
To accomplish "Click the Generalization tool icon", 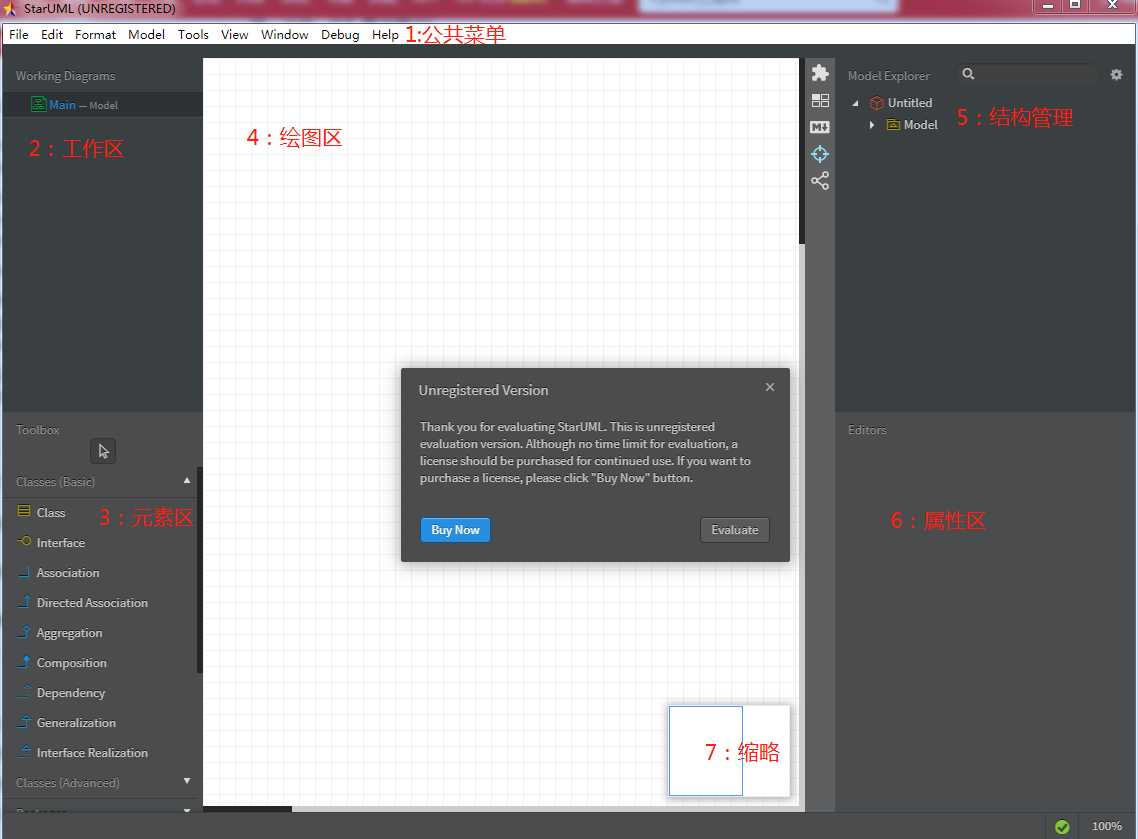I will (x=24, y=721).
